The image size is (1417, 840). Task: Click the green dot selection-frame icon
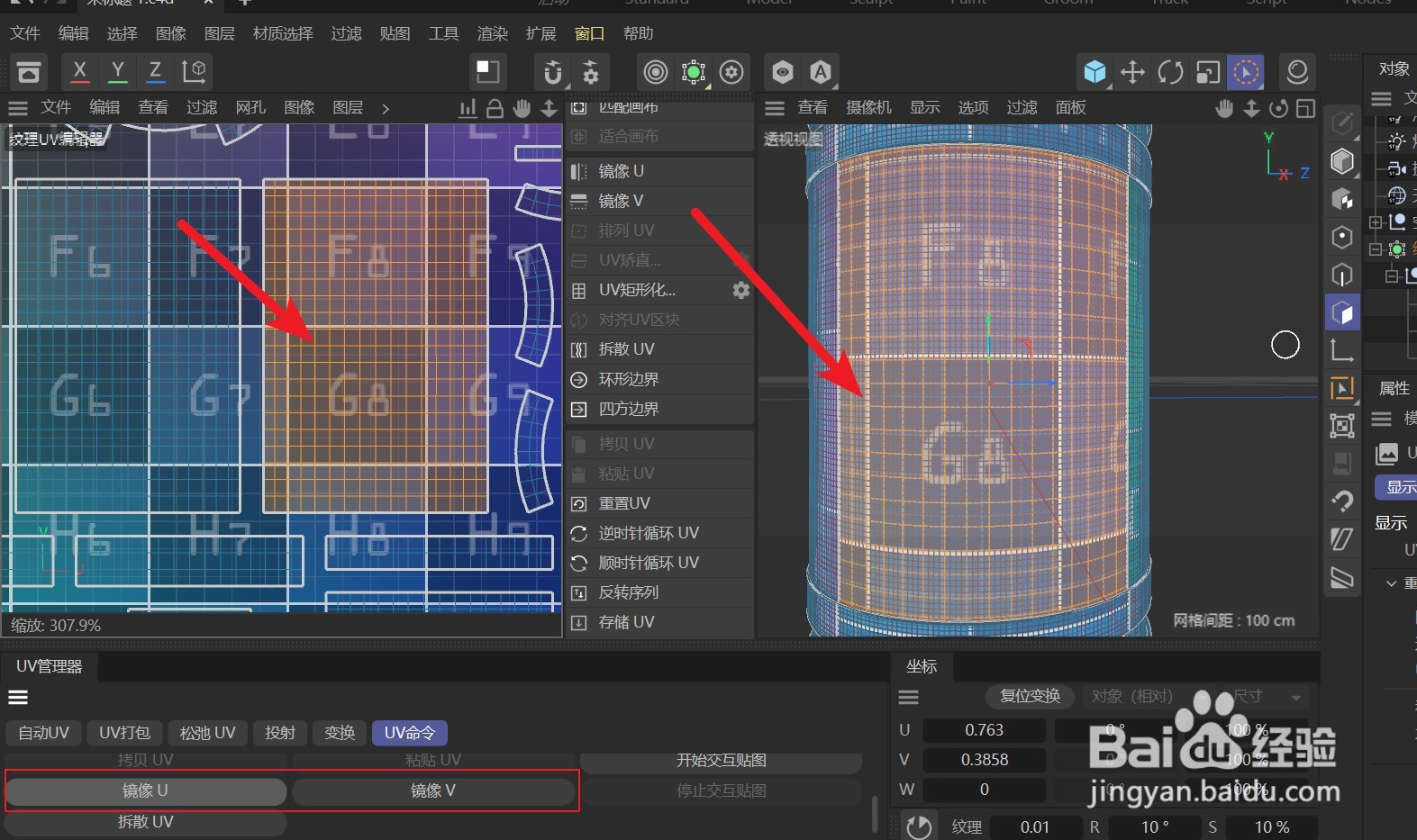[694, 72]
